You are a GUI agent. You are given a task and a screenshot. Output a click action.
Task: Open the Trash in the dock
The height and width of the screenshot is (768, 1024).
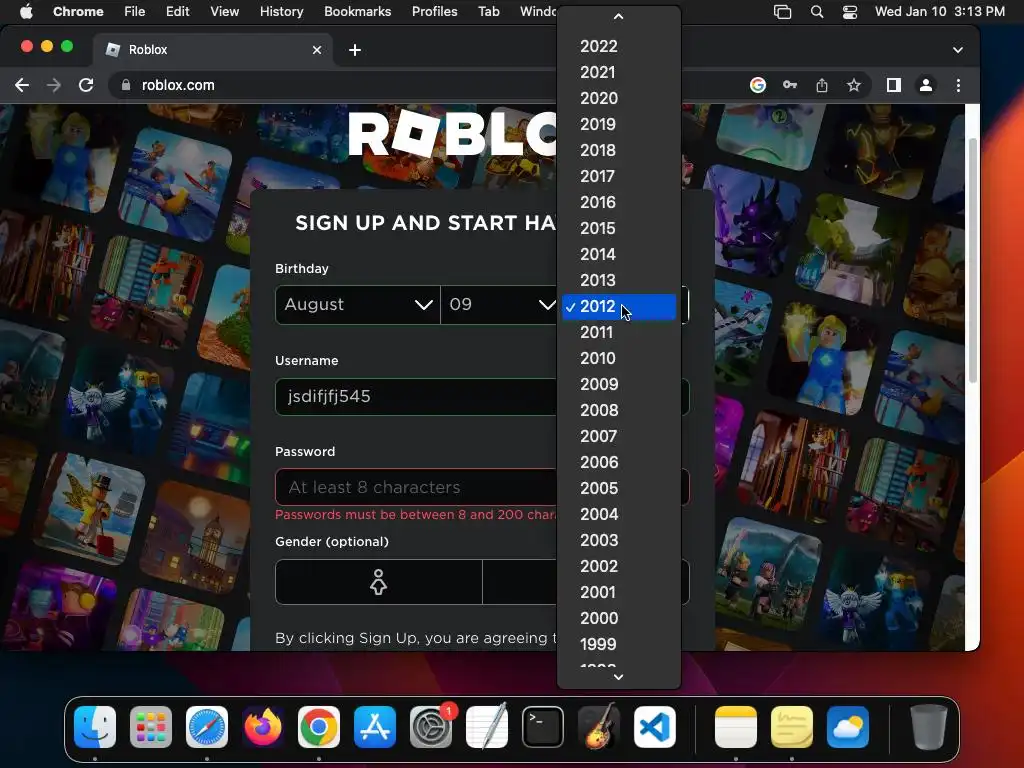click(929, 727)
